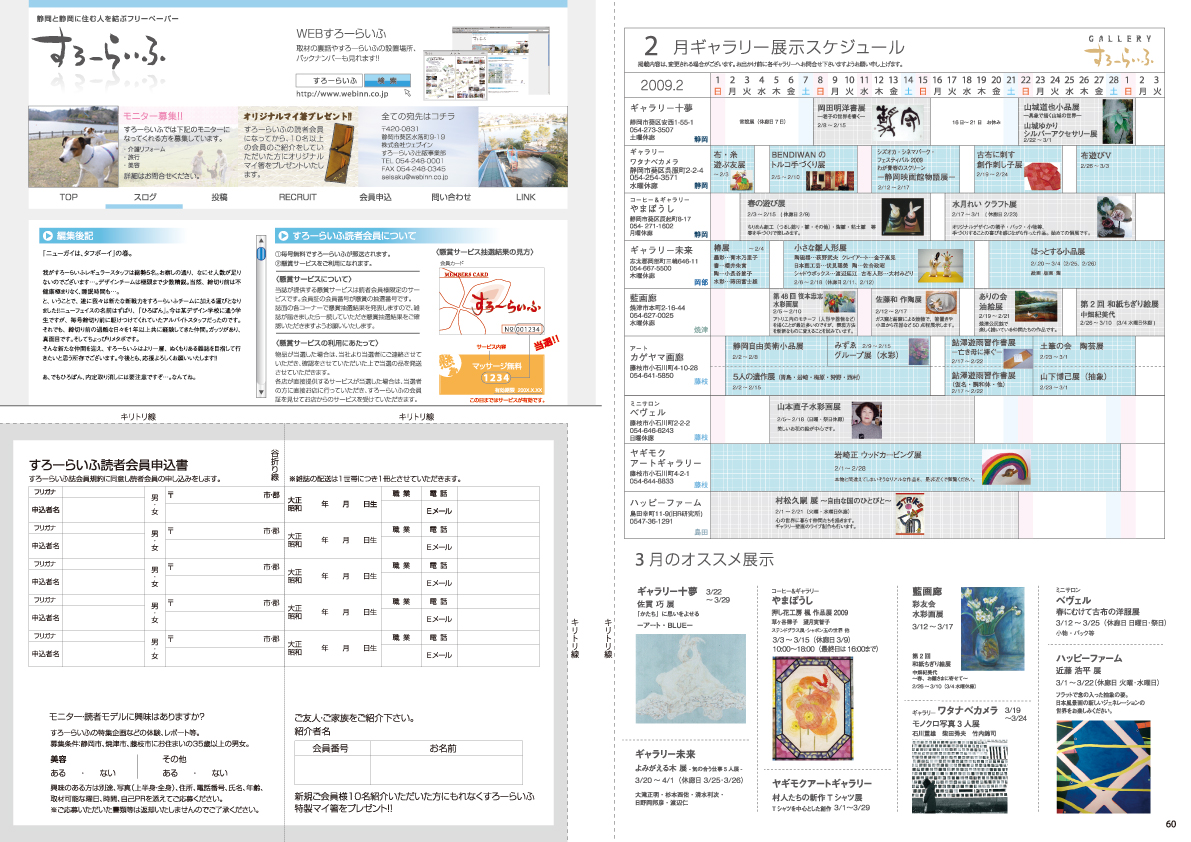
Task: Click the モニター募集!! banner heading
Action: click(x=153, y=116)
